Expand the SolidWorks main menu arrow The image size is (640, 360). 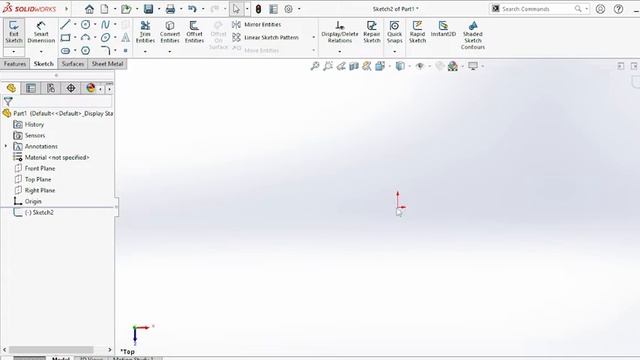click(67, 9)
